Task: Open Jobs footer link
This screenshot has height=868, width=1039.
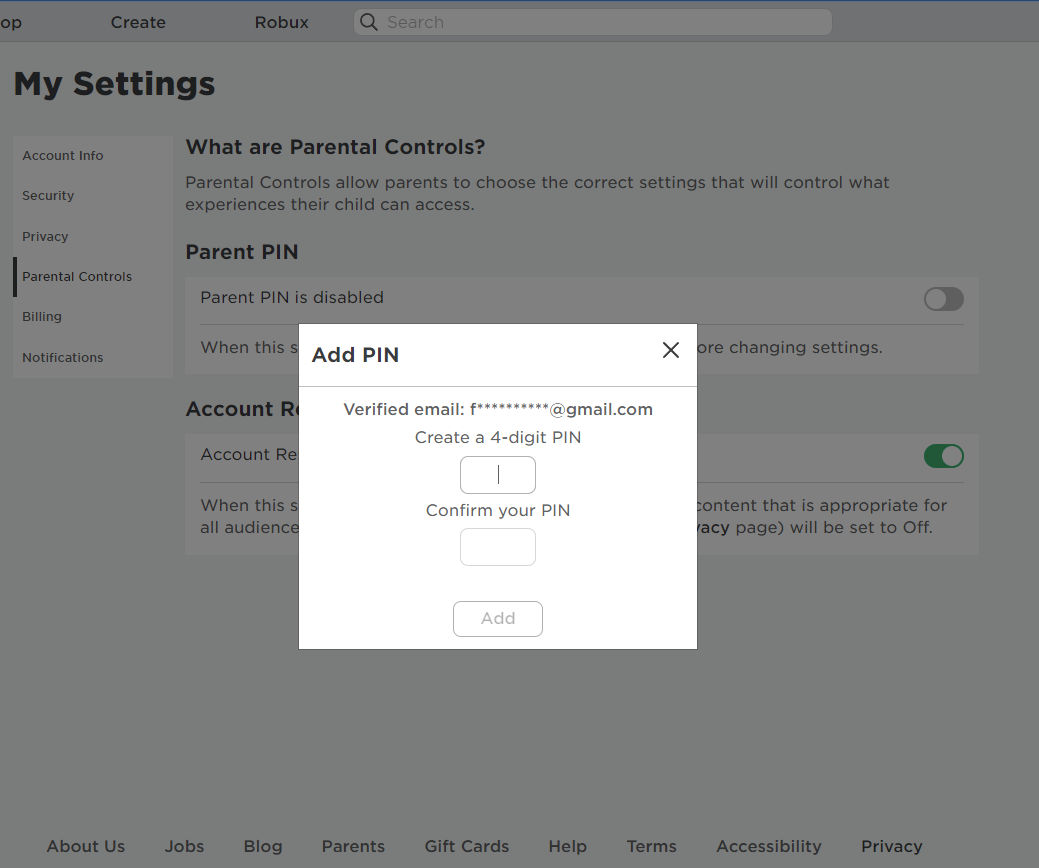Action: (x=184, y=846)
